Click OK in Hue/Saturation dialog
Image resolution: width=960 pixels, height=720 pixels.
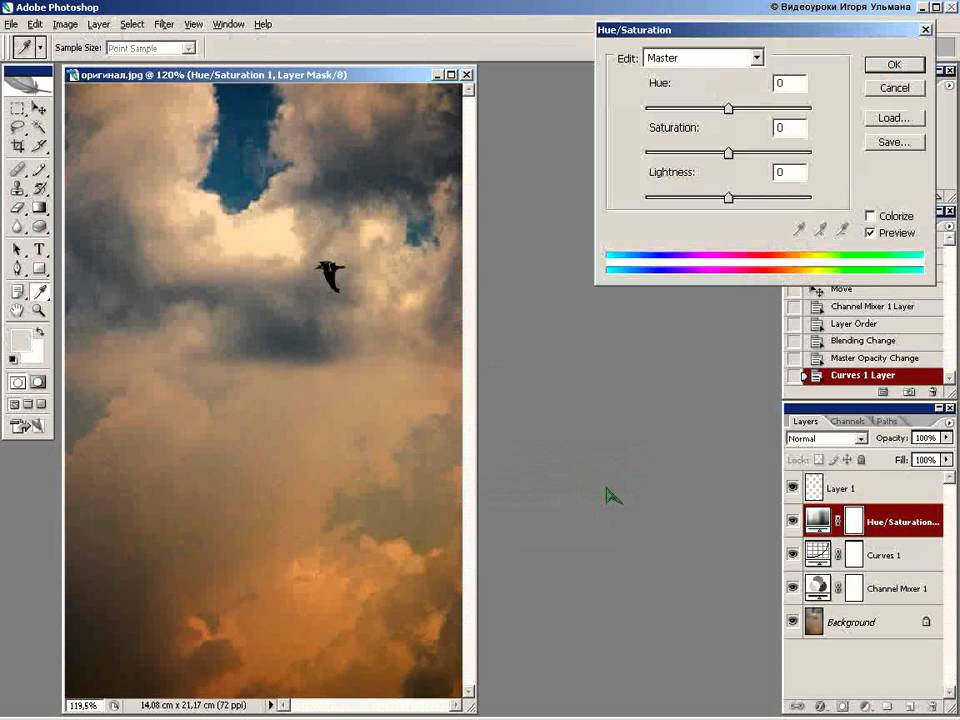coord(894,65)
